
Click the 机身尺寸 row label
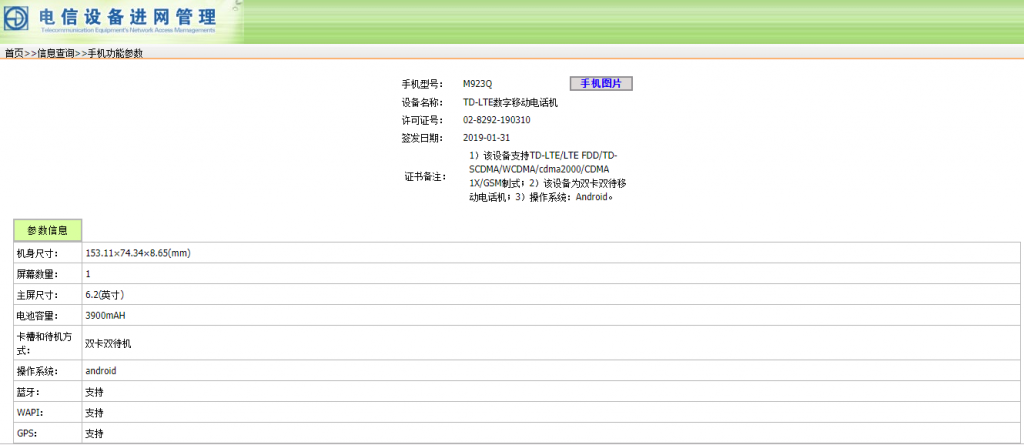click(38, 254)
